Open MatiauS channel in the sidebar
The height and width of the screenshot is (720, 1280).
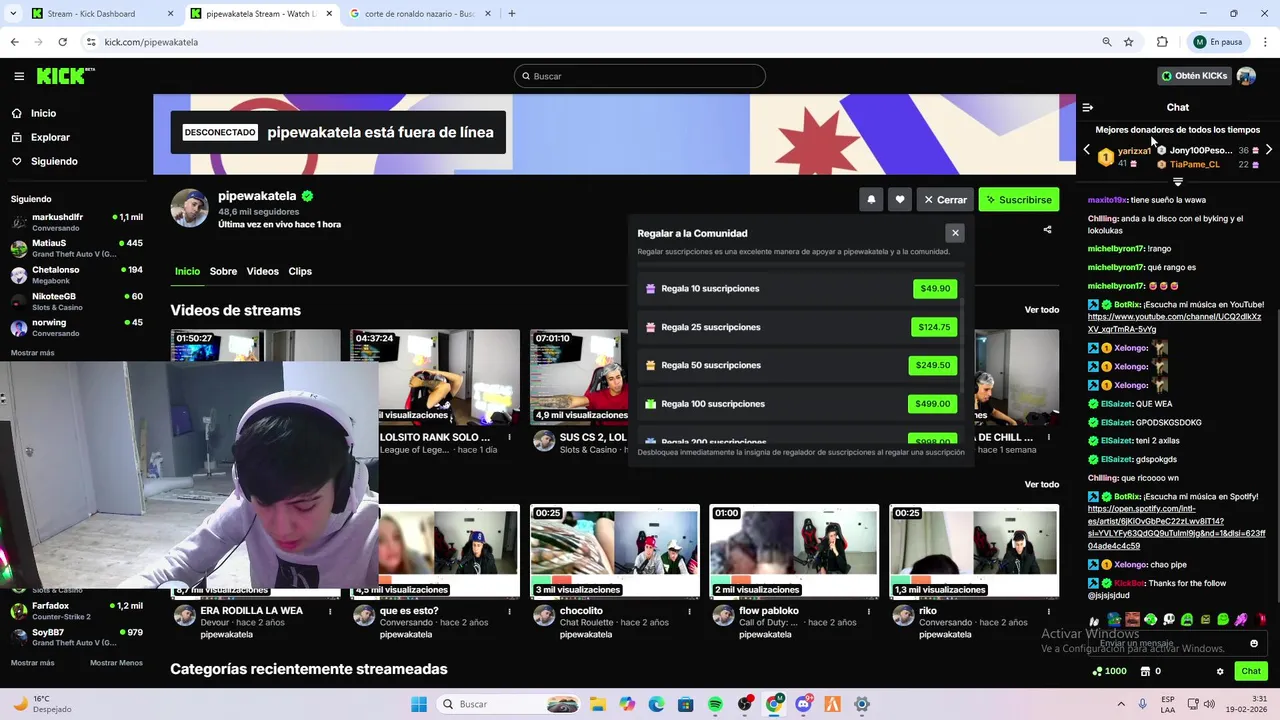77,248
